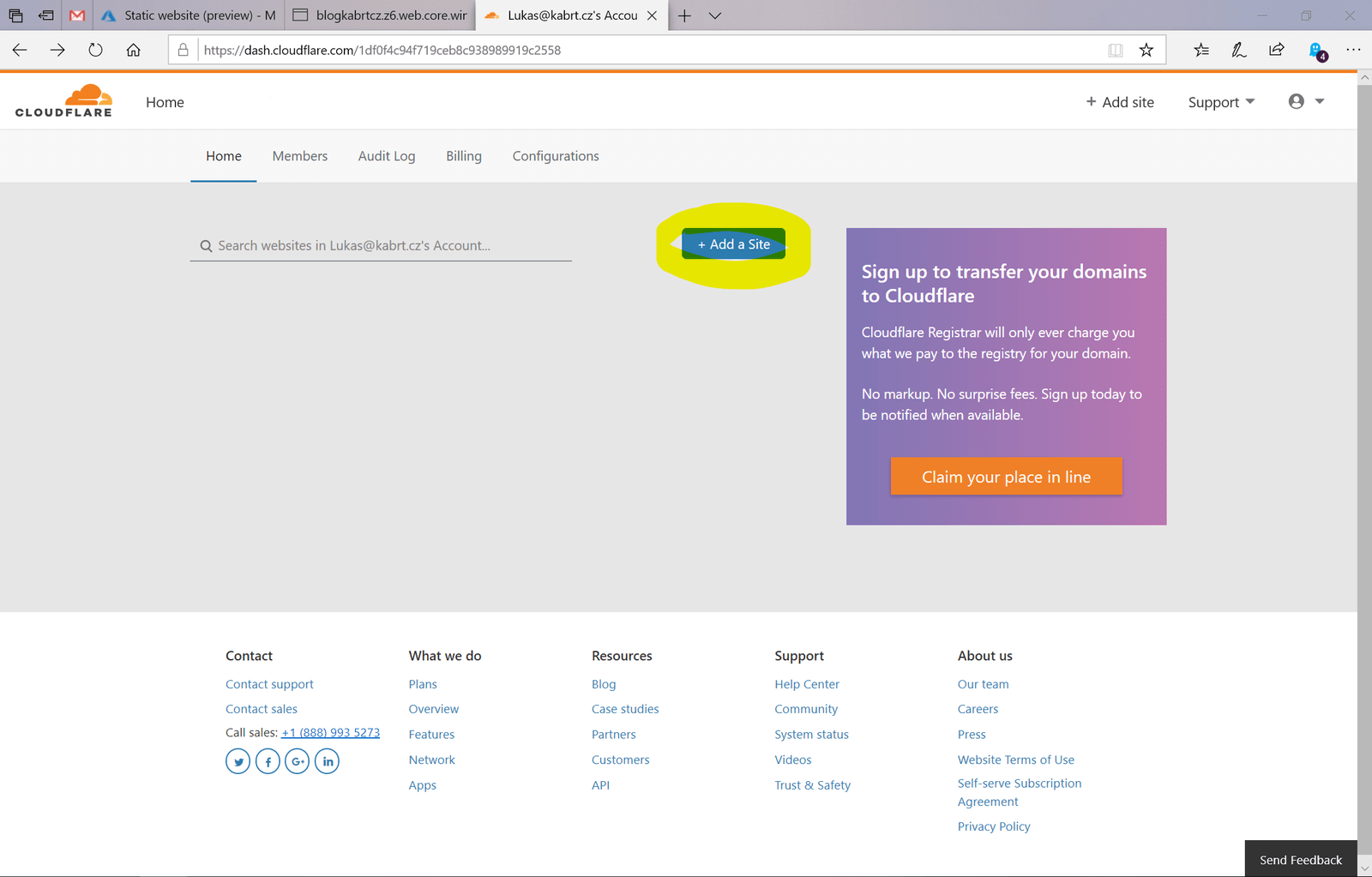
Task: Open Help Center link
Action: [807, 684]
